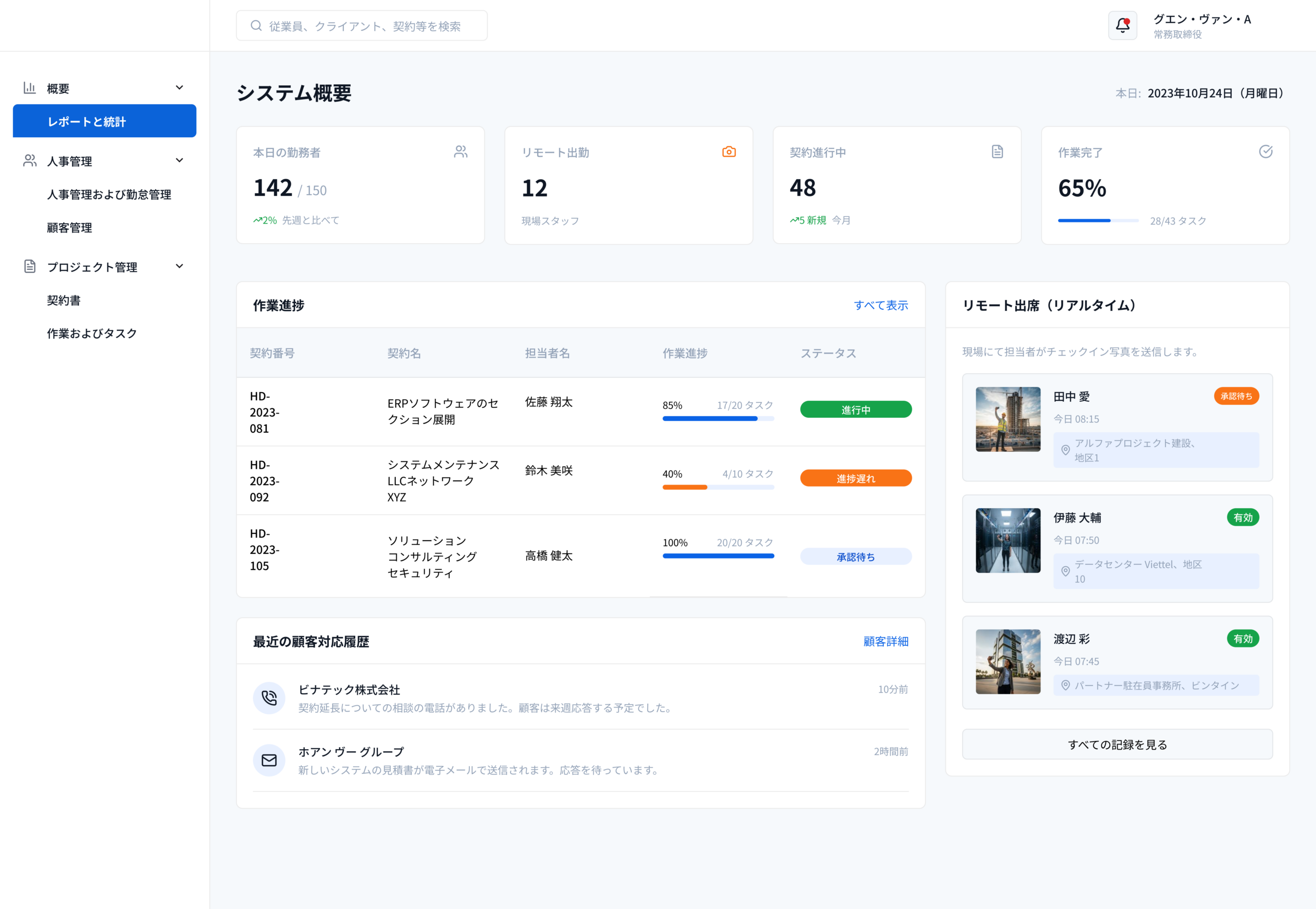Select レポートと統計 in the sidebar
This screenshot has width=1316, height=909.
point(105,121)
